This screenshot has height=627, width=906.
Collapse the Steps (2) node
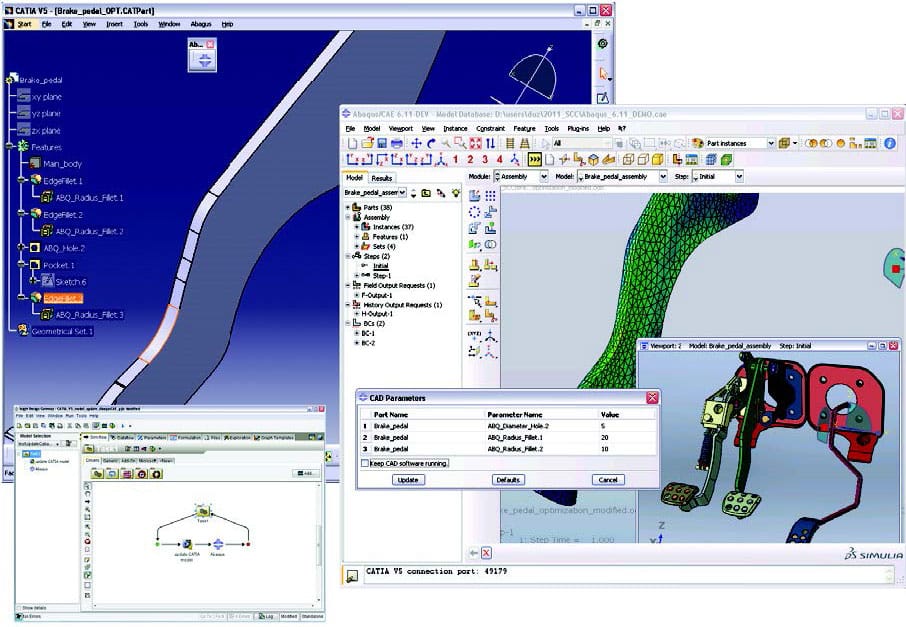click(x=348, y=256)
